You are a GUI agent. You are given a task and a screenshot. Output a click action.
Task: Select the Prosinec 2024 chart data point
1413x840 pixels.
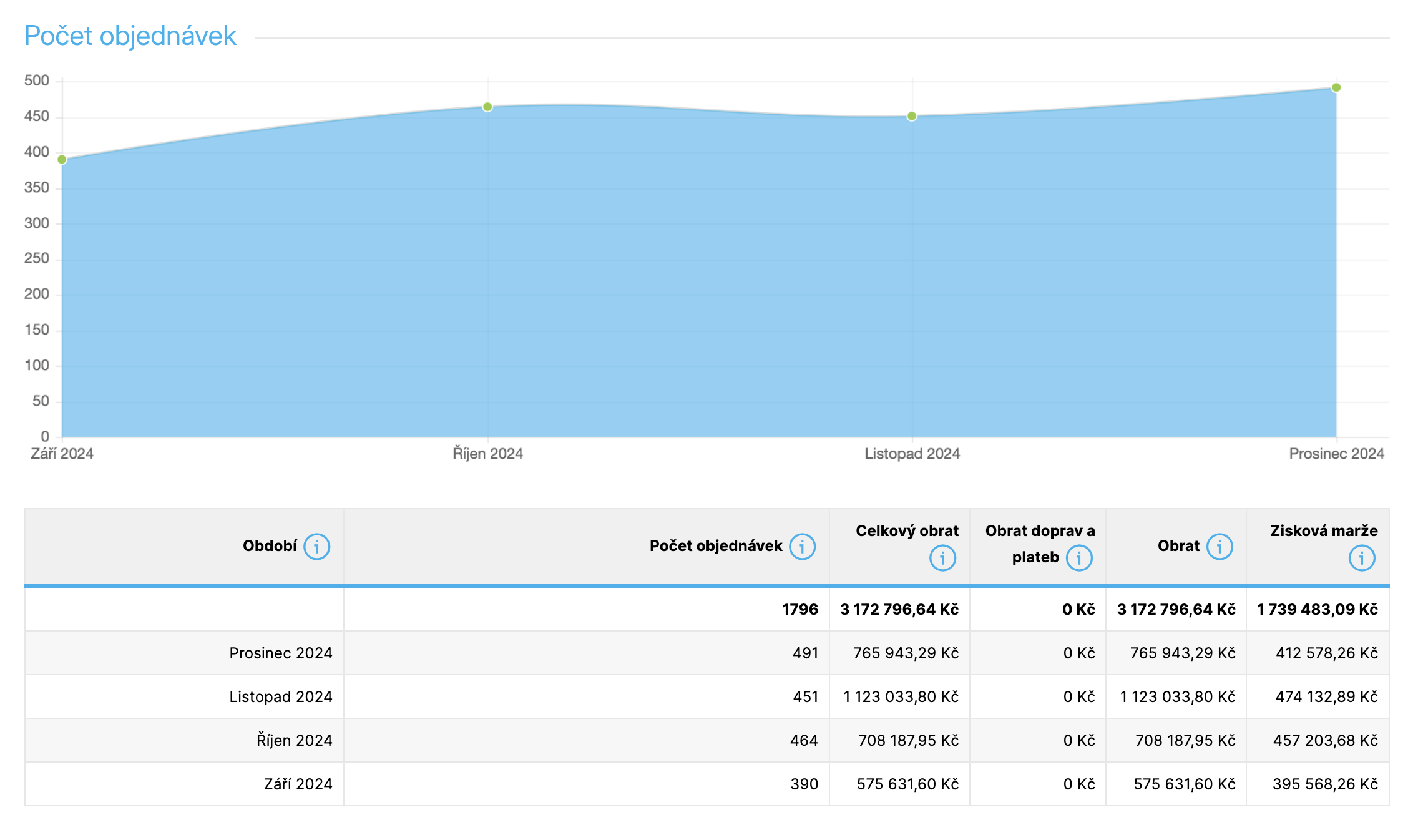pyautogui.click(x=1336, y=88)
